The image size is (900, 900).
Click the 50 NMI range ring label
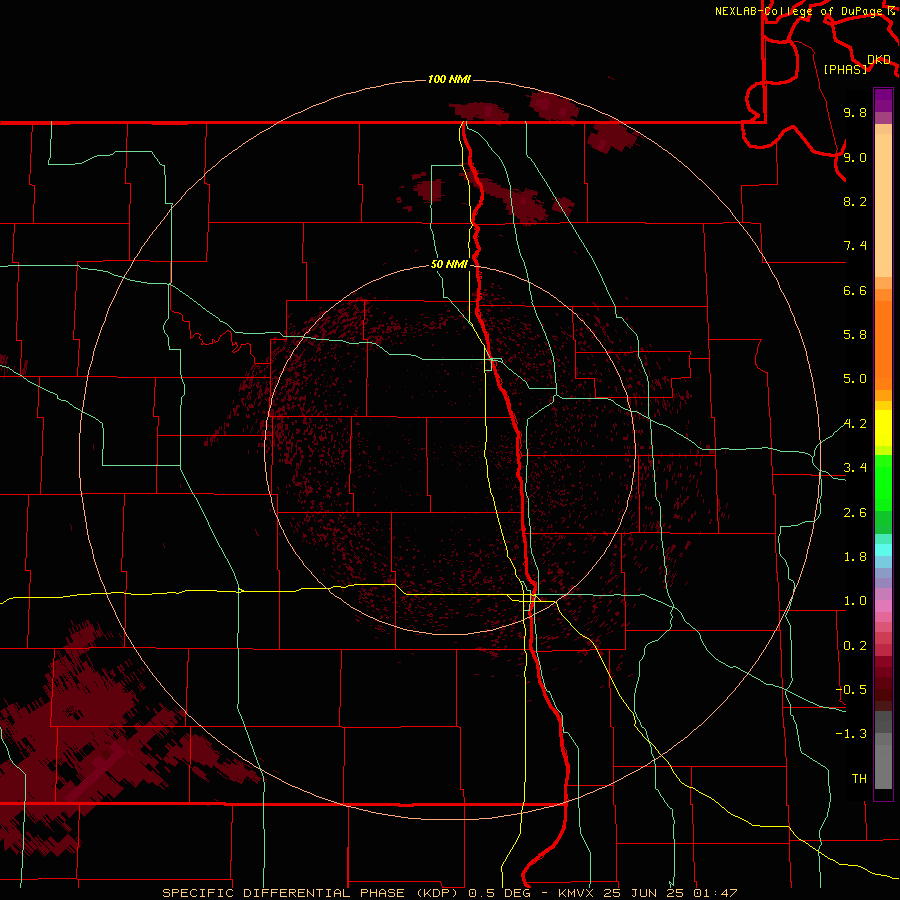tap(449, 264)
